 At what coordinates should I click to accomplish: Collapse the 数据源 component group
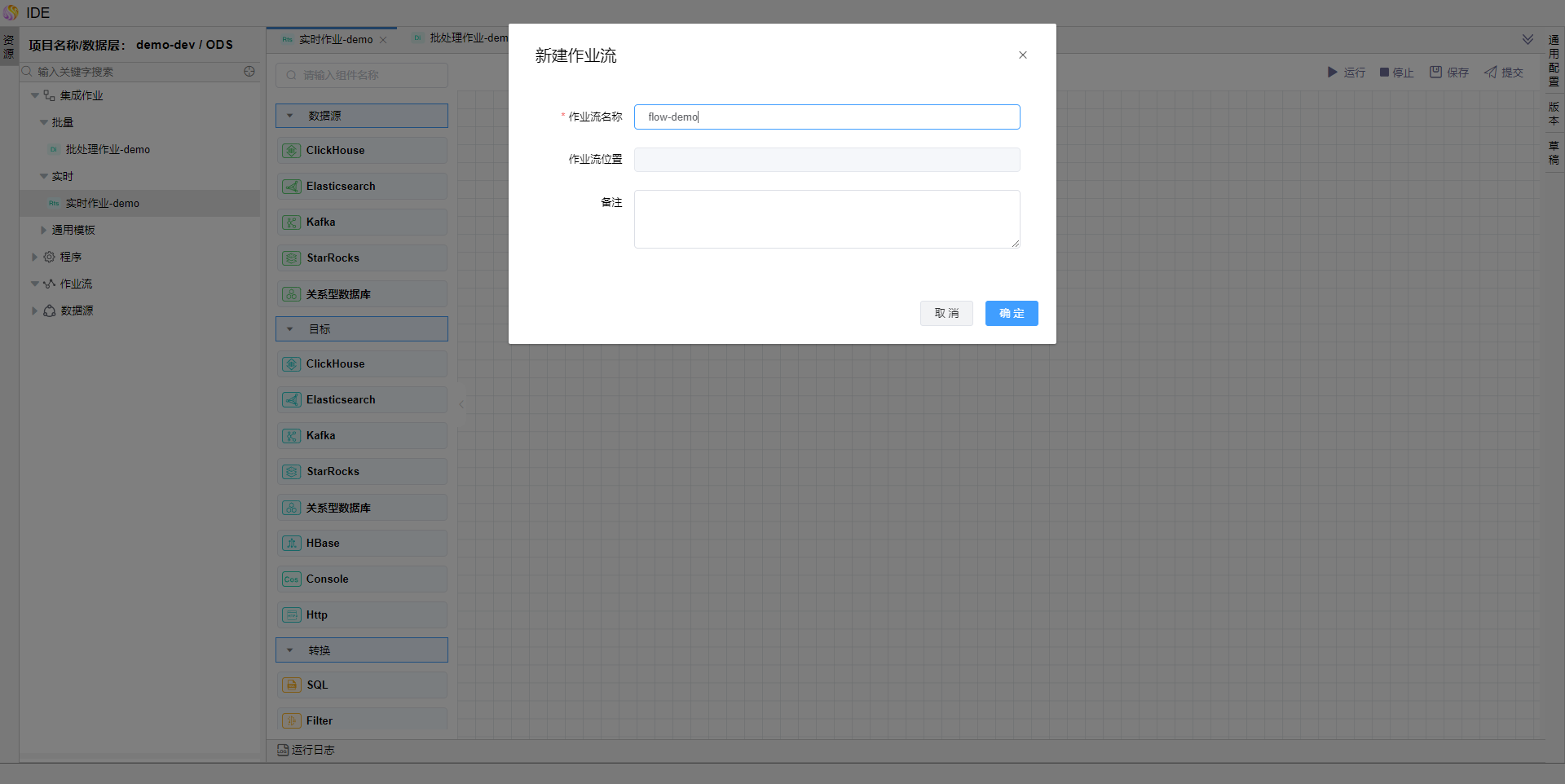[290, 116]
